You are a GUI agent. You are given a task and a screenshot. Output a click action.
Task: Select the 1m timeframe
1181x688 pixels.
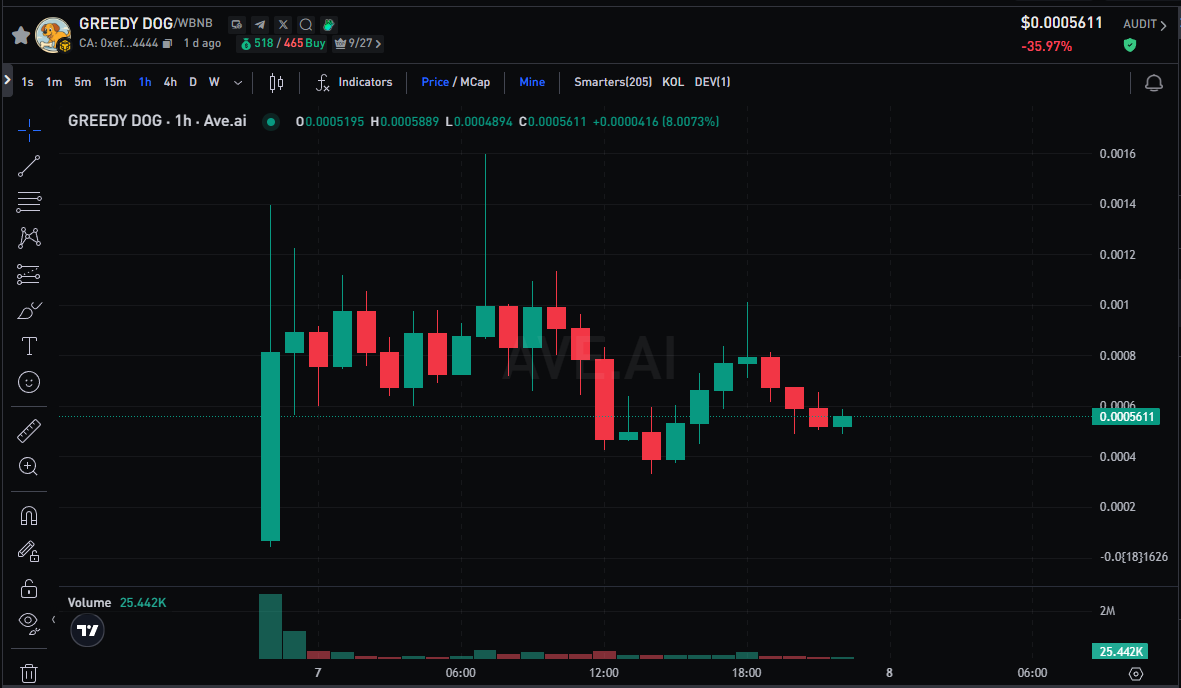[53, 82]
